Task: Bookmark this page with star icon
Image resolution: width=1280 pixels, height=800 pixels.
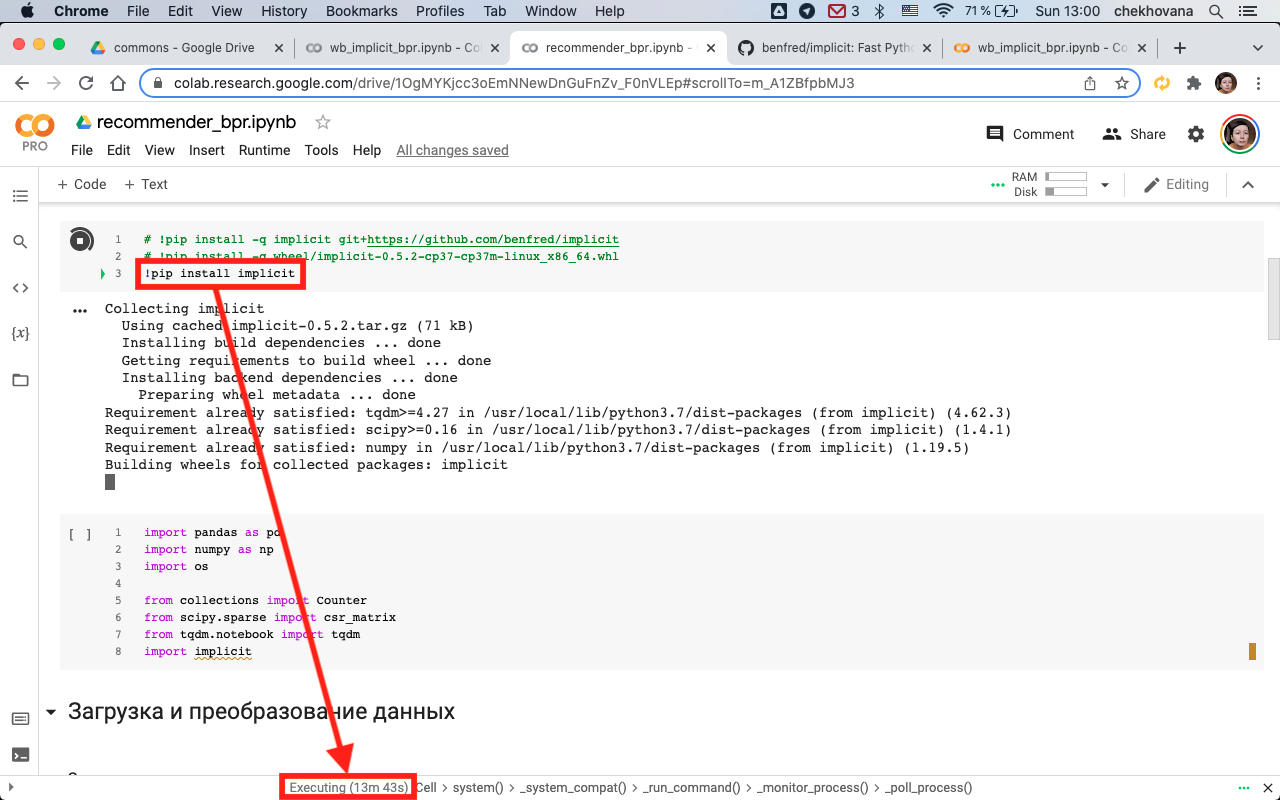Action: [x=1122, y=84]
